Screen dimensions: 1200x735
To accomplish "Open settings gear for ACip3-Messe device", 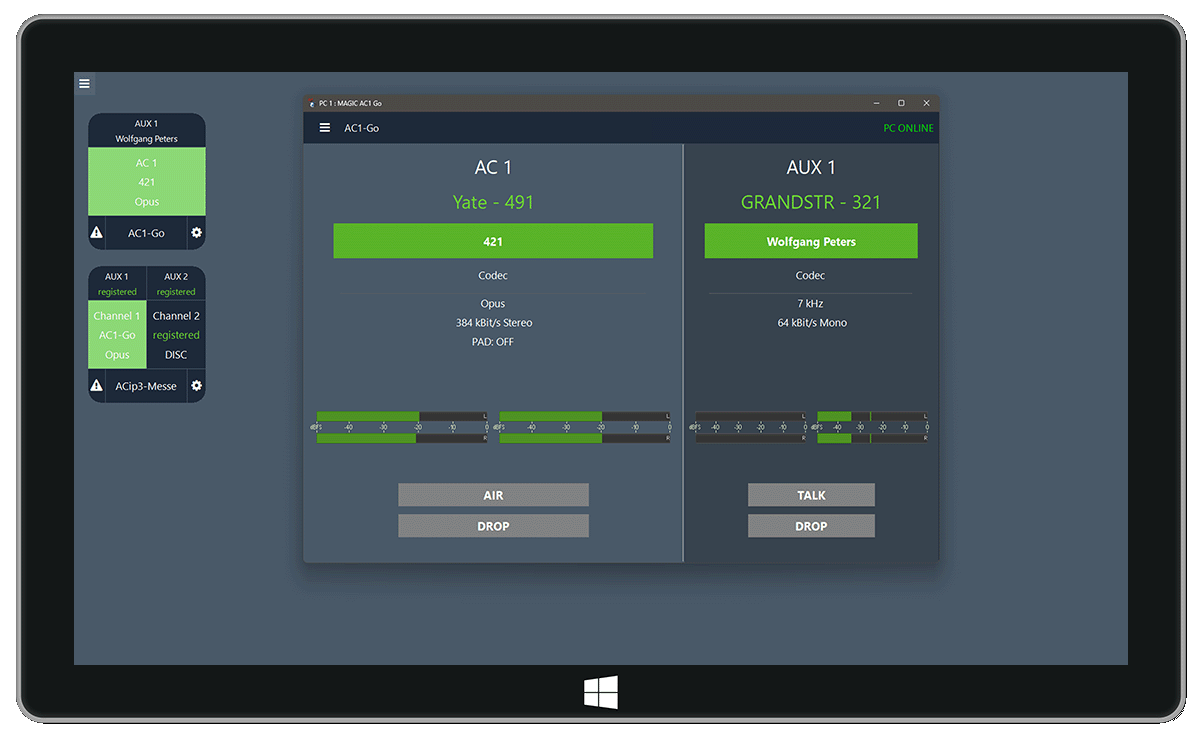I will pyautogui.click(x=196, y=386).
